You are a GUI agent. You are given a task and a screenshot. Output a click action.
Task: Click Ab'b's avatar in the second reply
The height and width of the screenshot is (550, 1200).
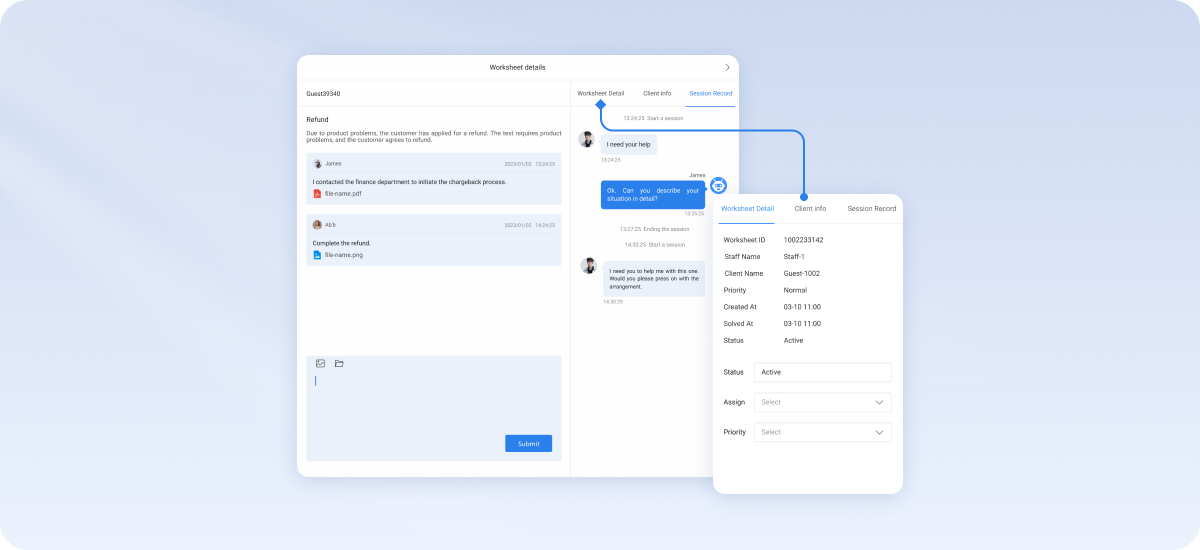[317, 225]
